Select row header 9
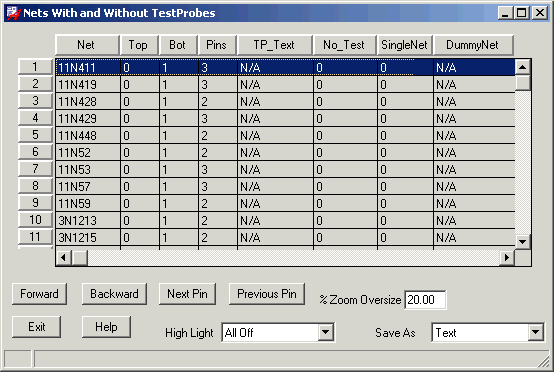Viewport: 554px width, 372px height. pyautogui.click(x=35, y=202)
